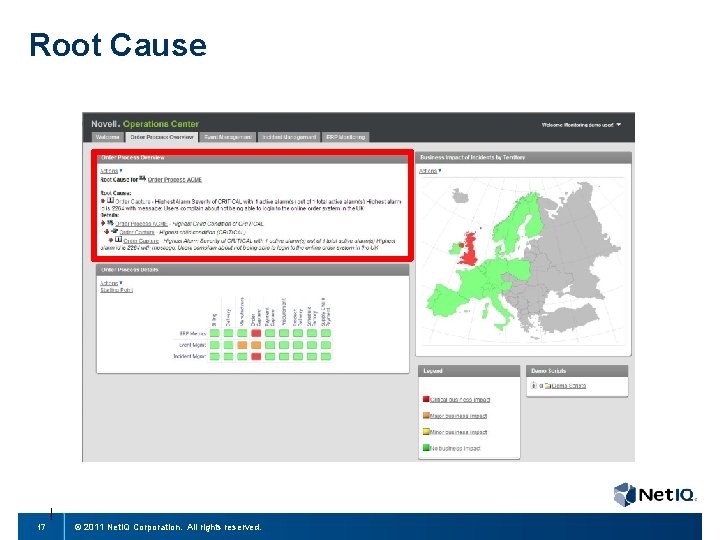Click the icon beside the Root Cause for heading
This screenshot has height=540, width=720.
pos(142,179)
